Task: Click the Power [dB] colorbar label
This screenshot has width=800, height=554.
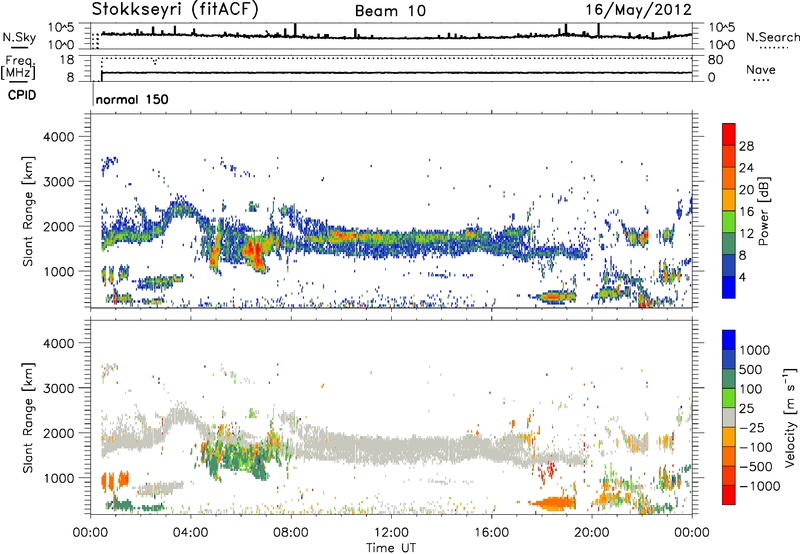Action: 763,211
